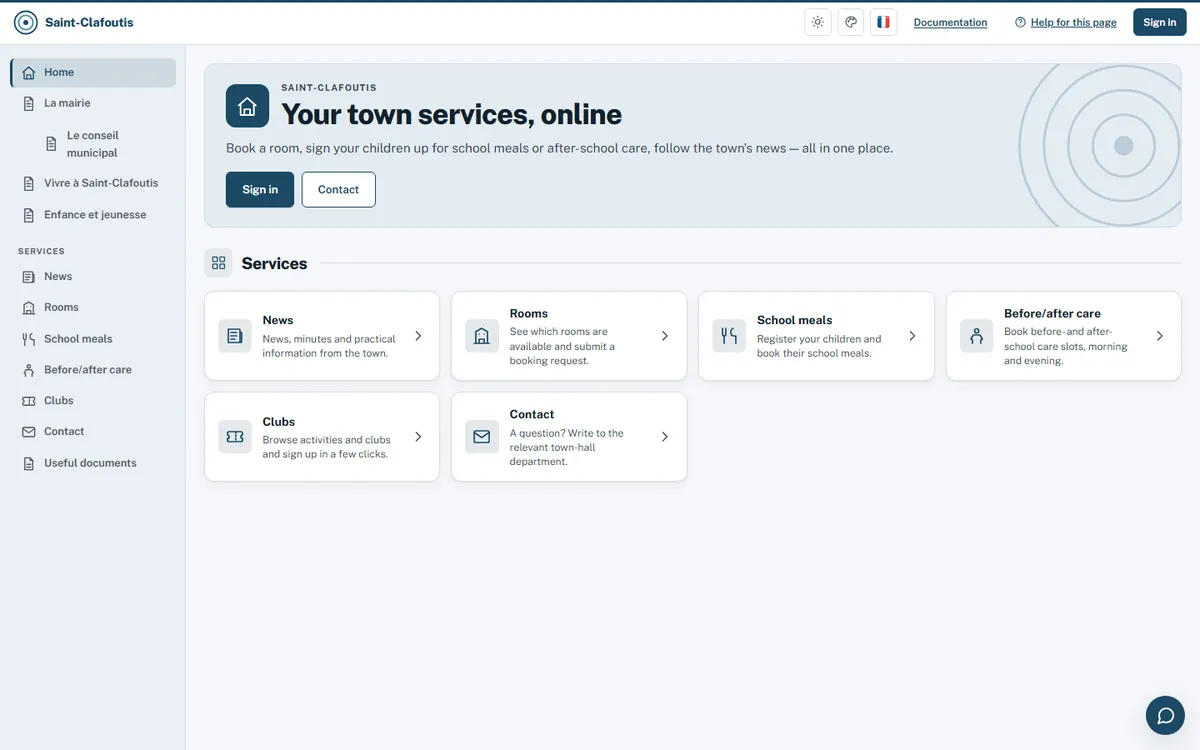Viewport: 1200px width, 750px height.
Task: Click the chevron arrow on School meals card
Action: [x=912, y=336]
